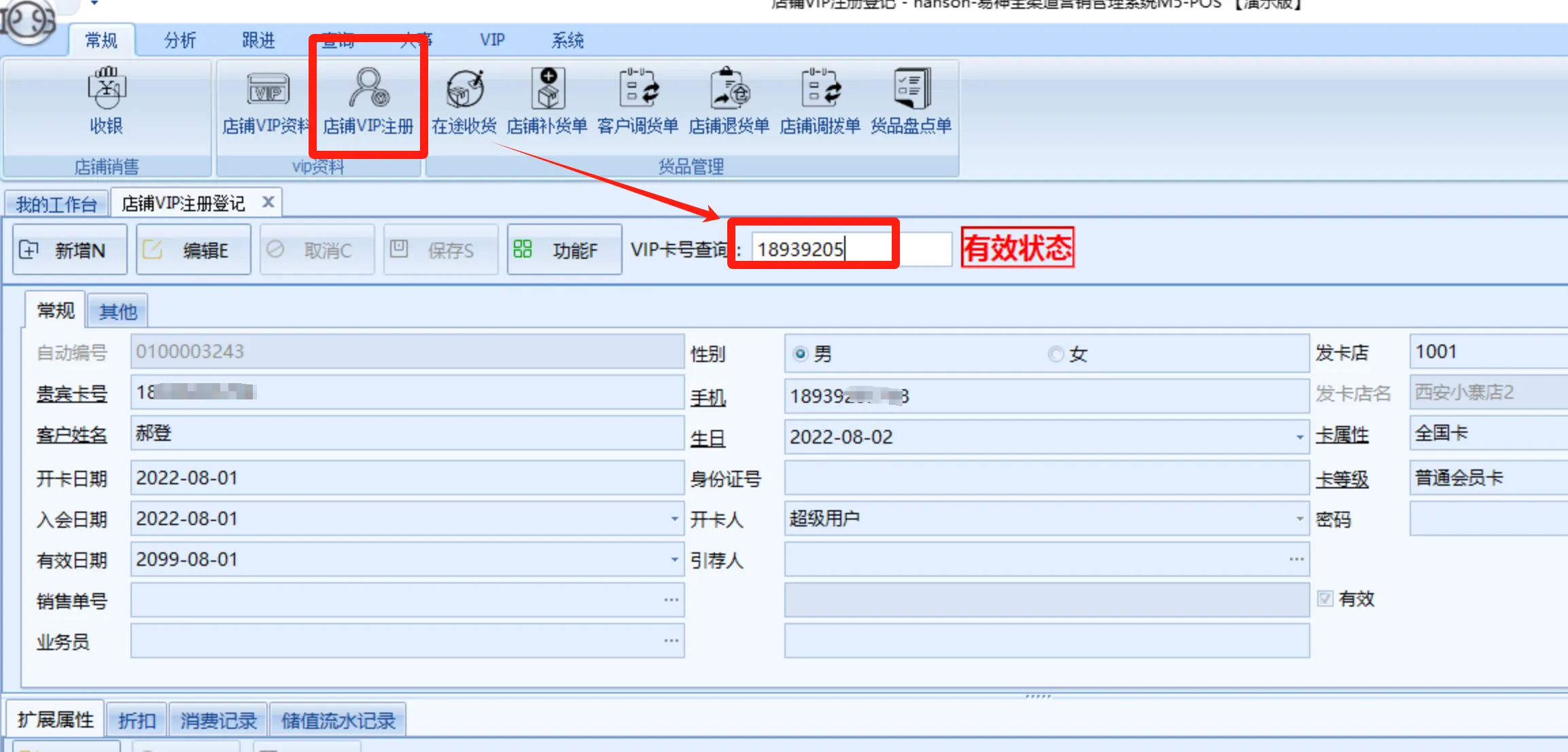Screen dimensions: 1568x752
Task: Toggle the 有效 checkbox
Action: point(1325,598)
